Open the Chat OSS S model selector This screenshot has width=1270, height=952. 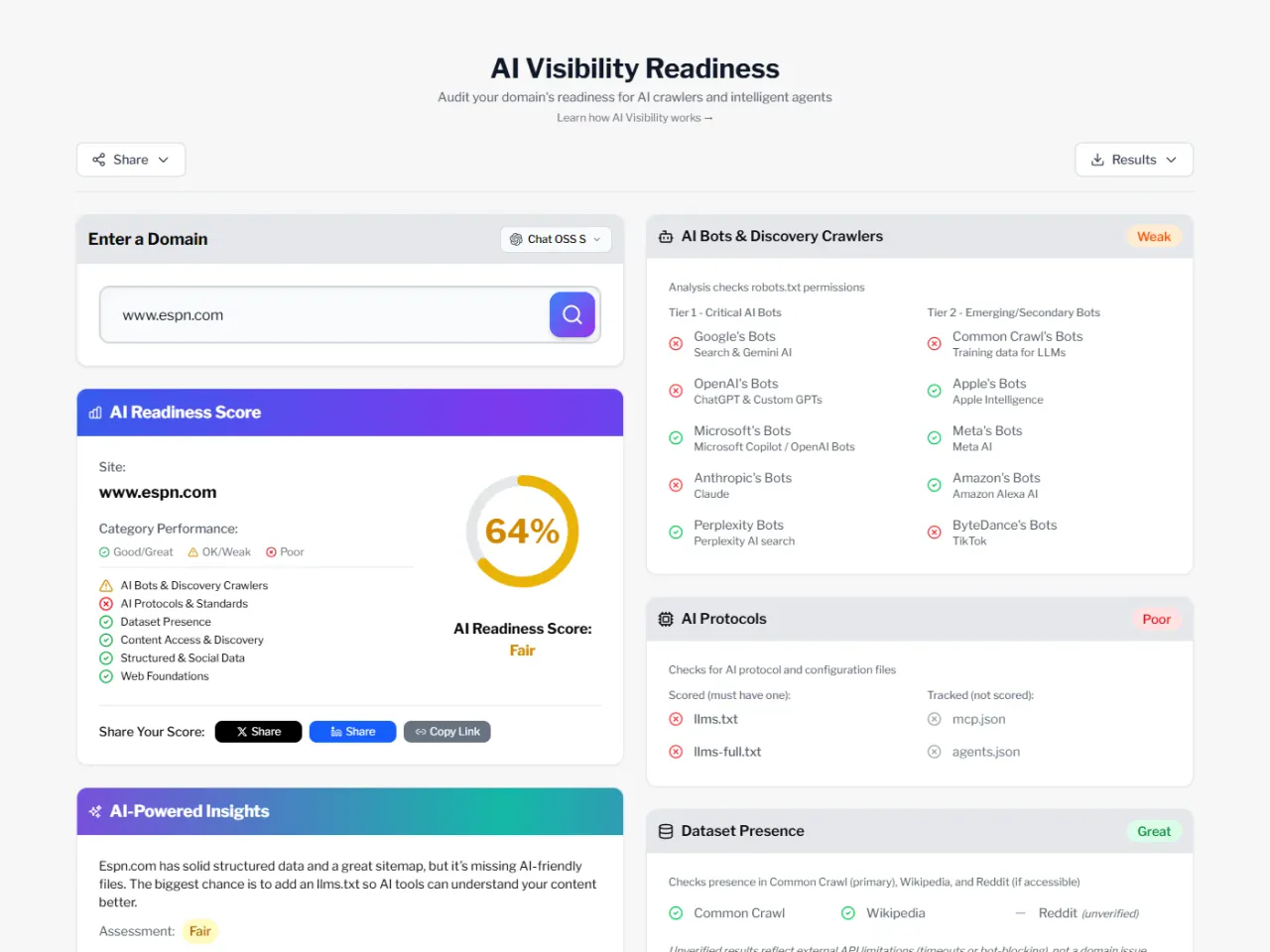click(556, 239)
